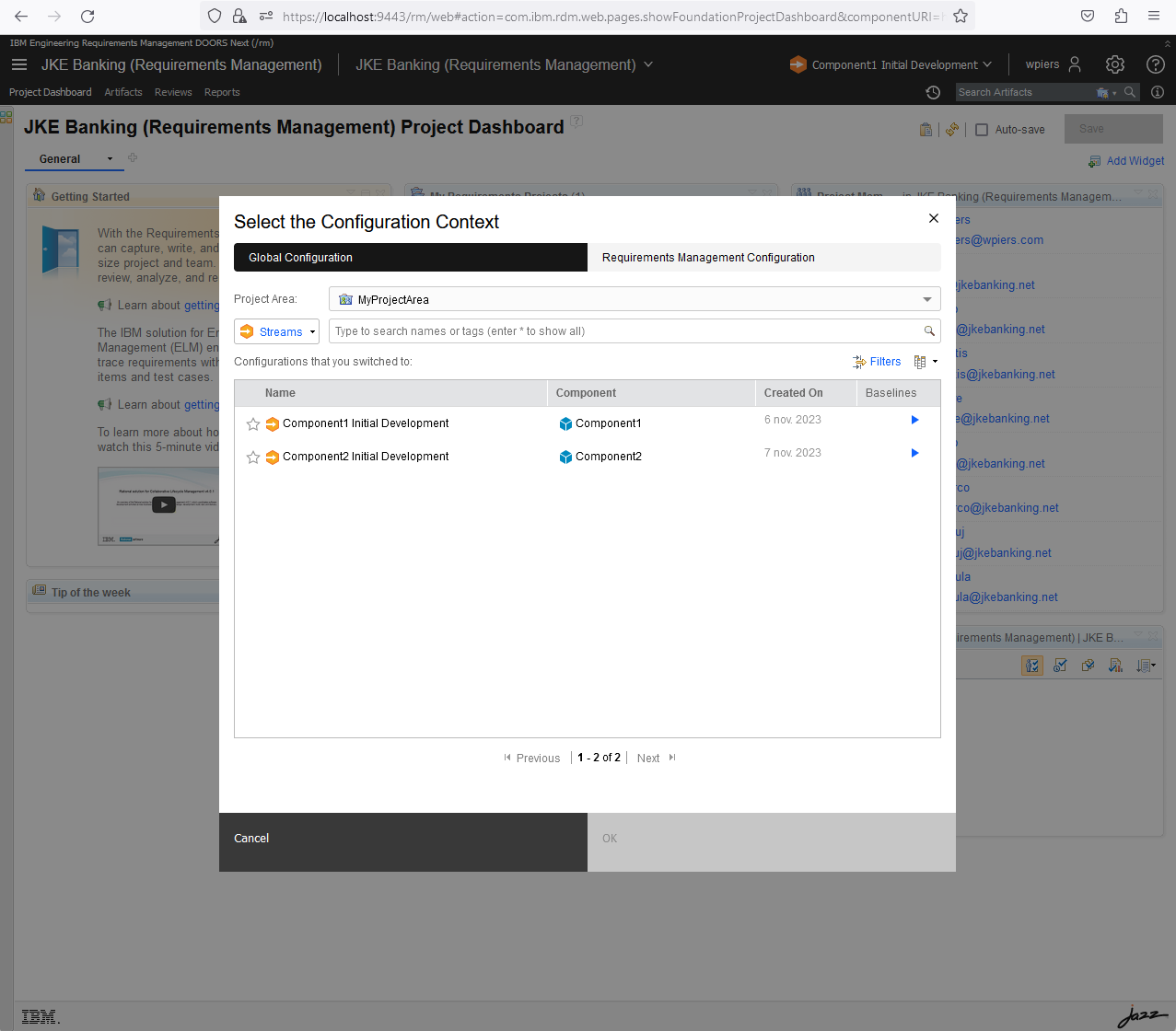Click the dashboard clipboard icon near Auto-save

[926, 130]
